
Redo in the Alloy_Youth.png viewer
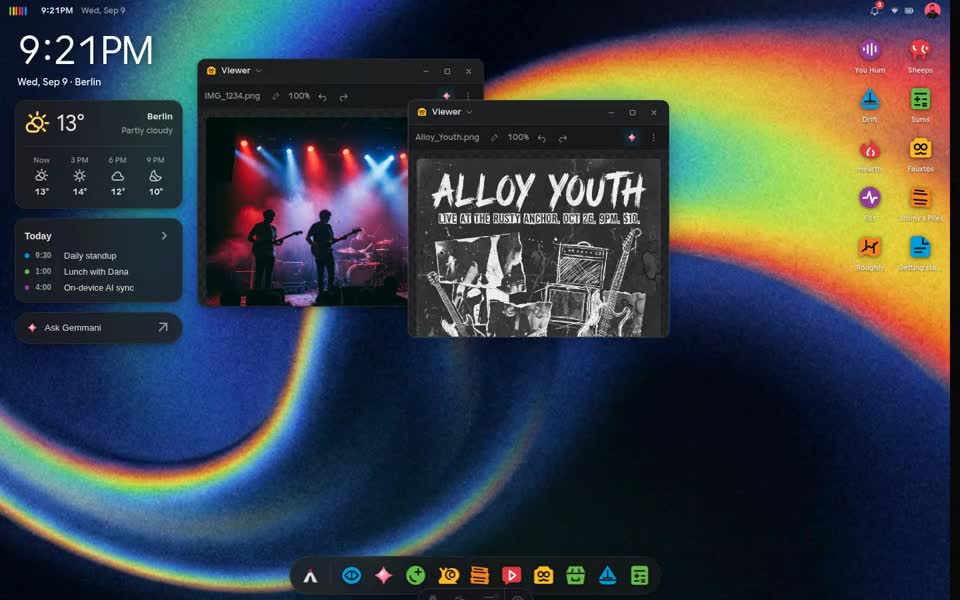point(563,138)
